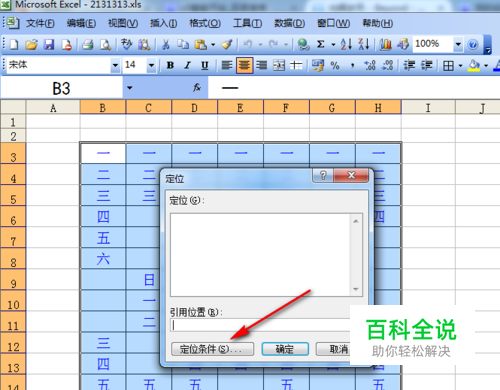
Task: Click the scroll down arrow in 定位 list
Action: point(356,289)
